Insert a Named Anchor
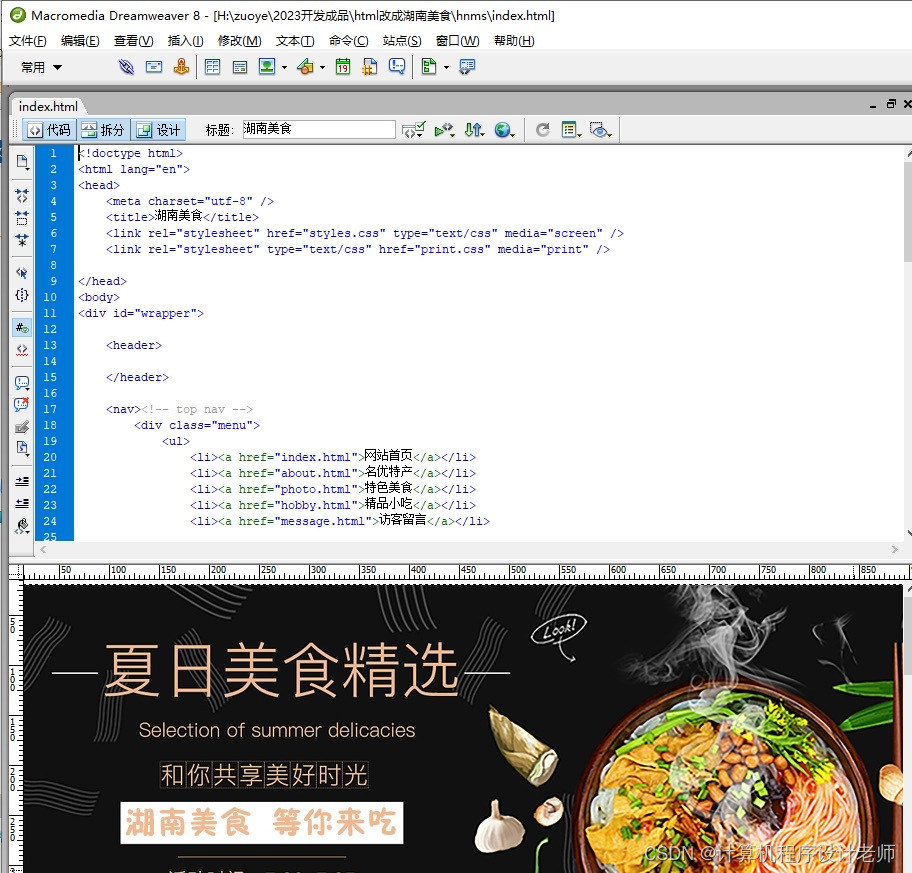 point(181,67)
